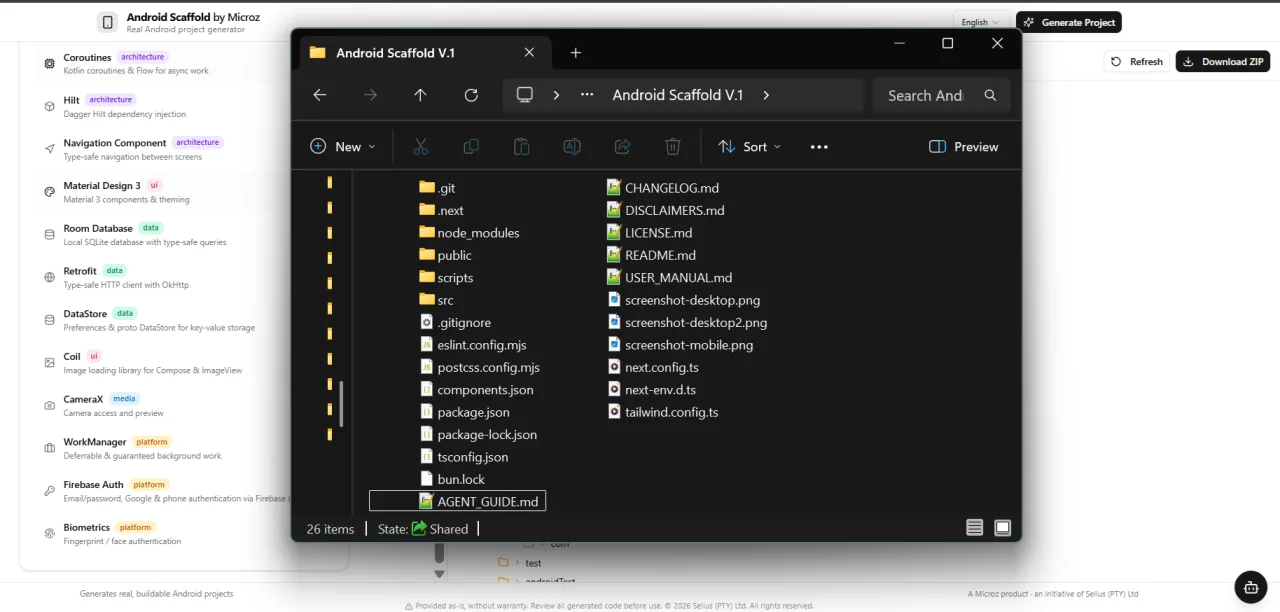Click the Android Scaffold V.1 address breadcrumb
Viewport: 1280px width, 612px height.
click(678, 95)
